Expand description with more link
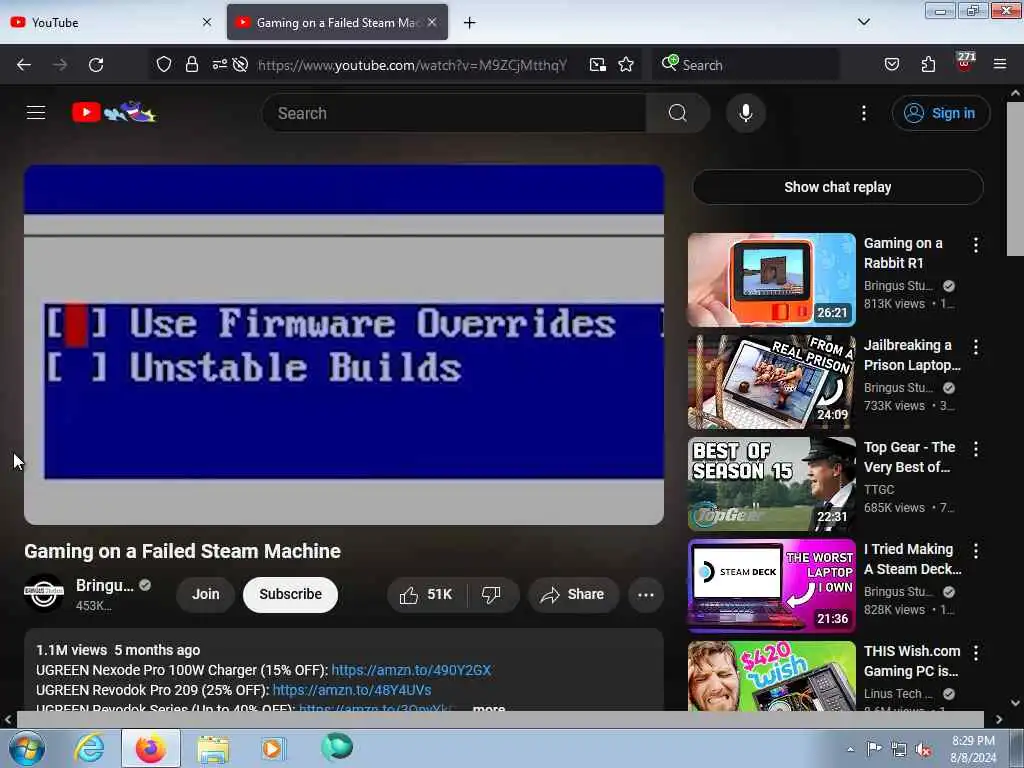Image resolution: width=1024 pixels, height=768 pixels. (x=488, y=707)
